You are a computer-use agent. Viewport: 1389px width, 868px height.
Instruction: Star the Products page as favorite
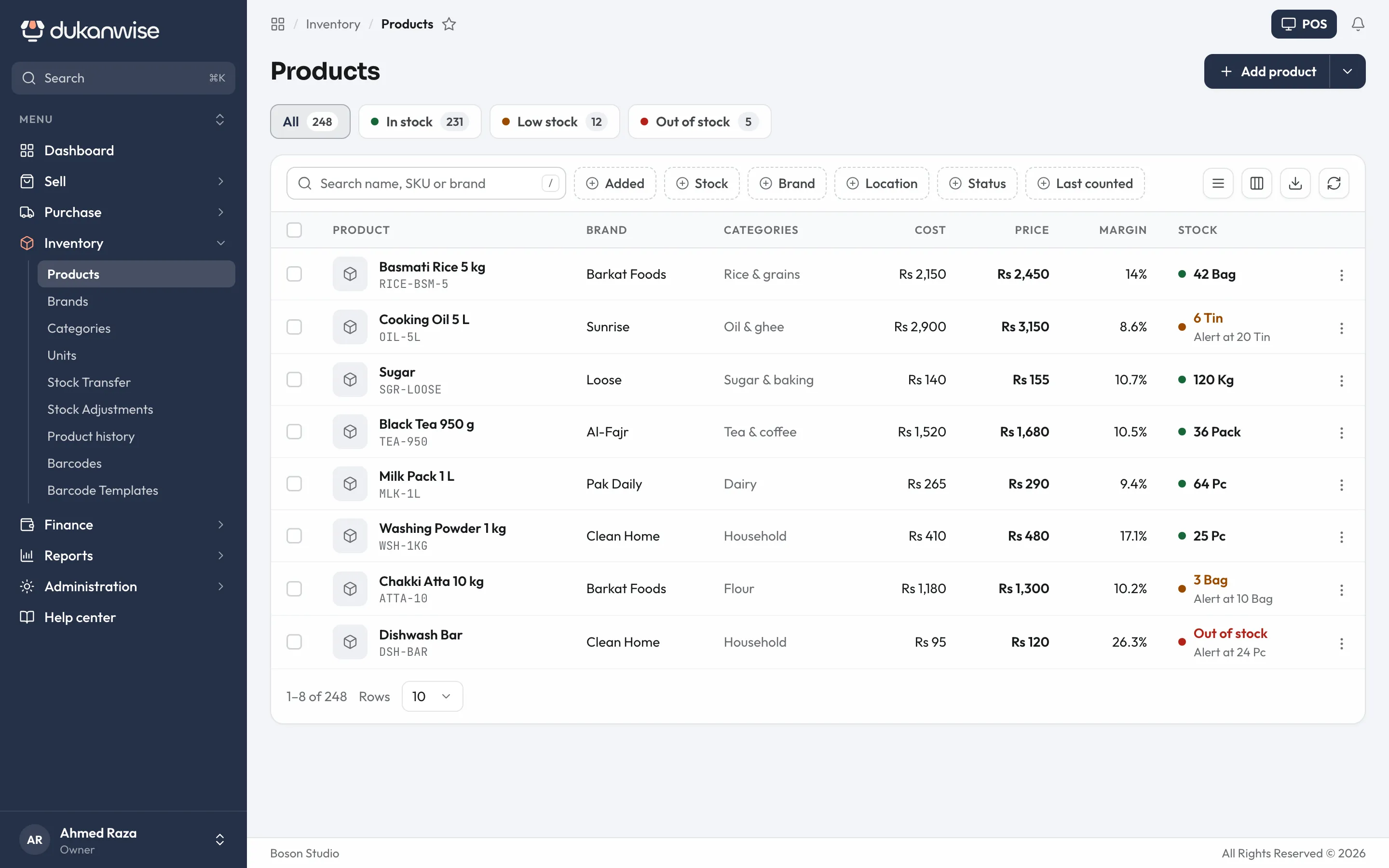[x=449, y=24]
